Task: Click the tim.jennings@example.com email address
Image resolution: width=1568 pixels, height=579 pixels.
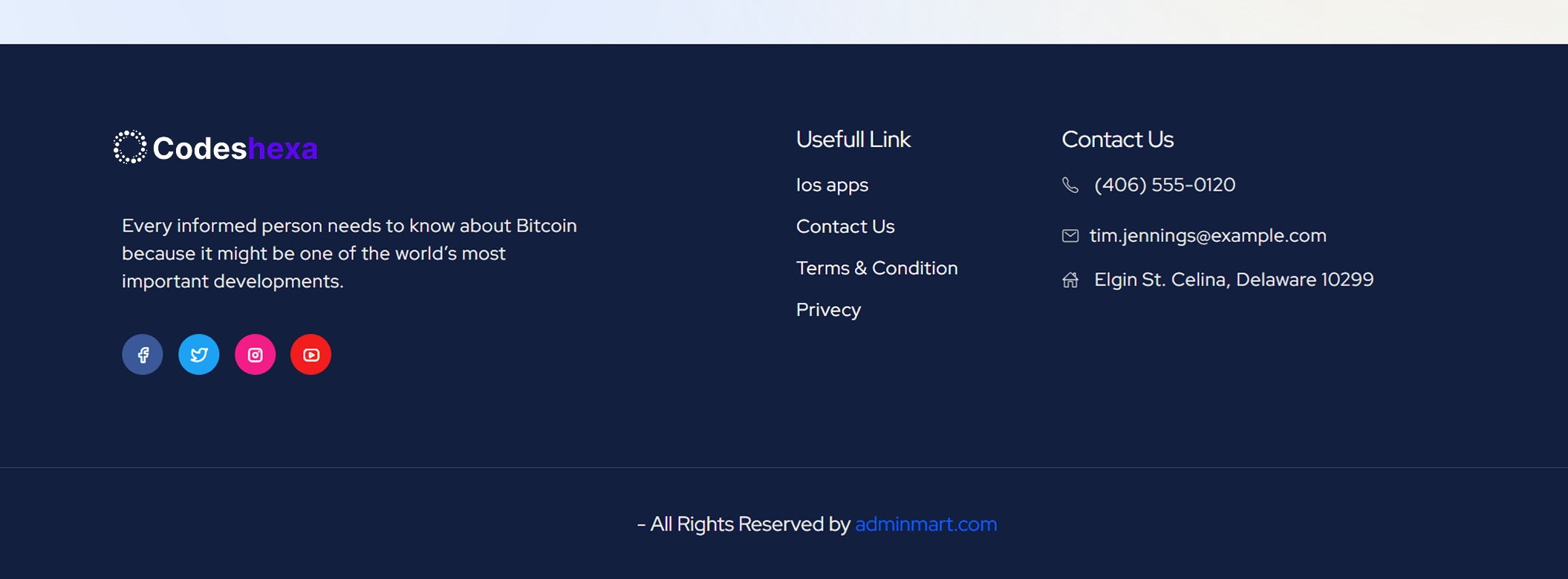Action: click(1207, 235)
